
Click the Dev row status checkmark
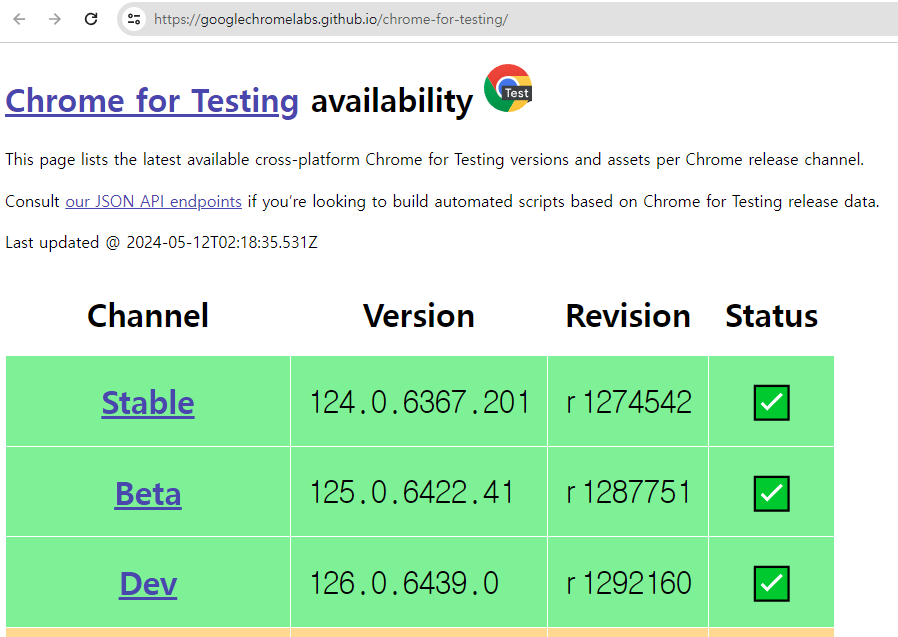771,584
